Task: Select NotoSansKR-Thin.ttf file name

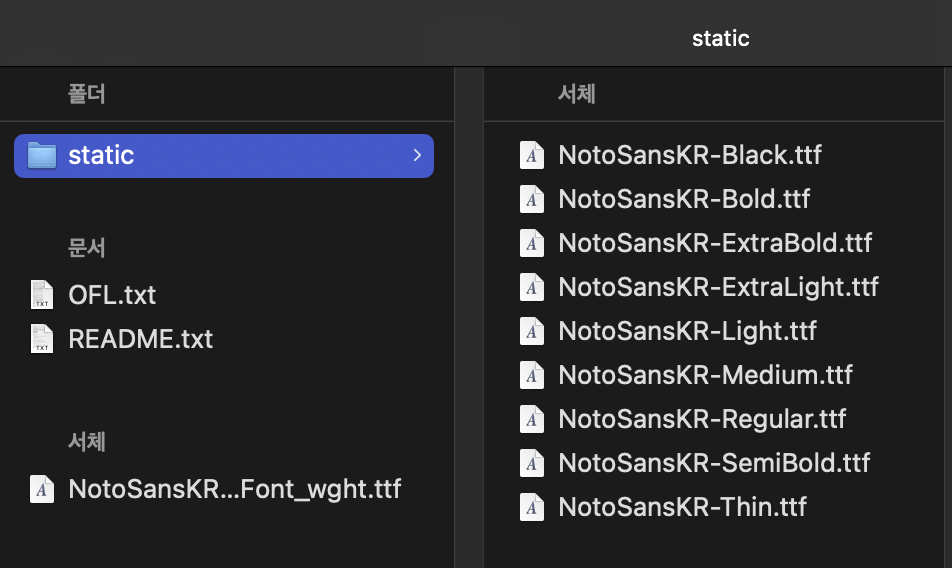Action: click(x=682, y=507)
